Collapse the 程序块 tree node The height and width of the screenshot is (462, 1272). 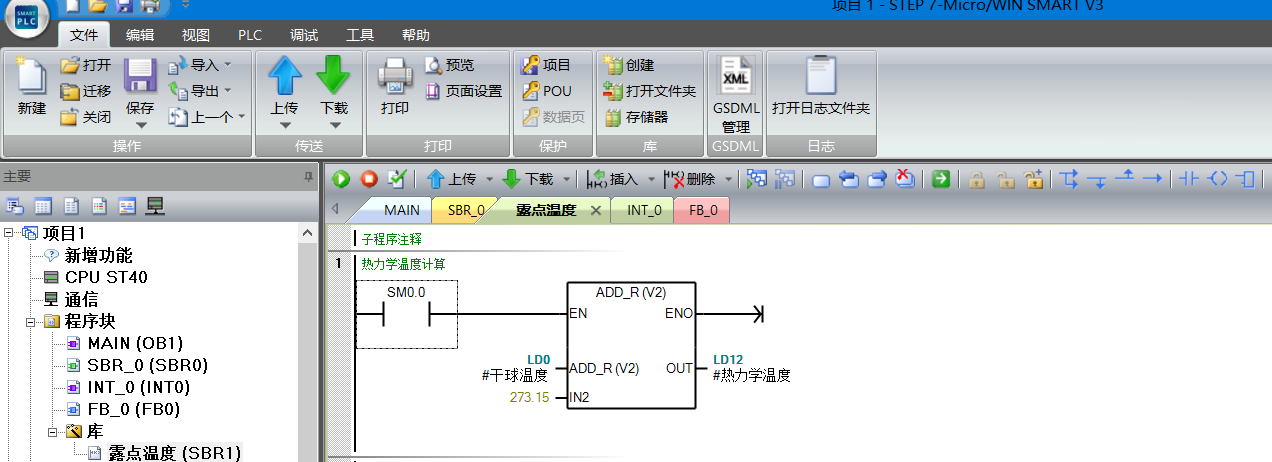coord(32,321)
